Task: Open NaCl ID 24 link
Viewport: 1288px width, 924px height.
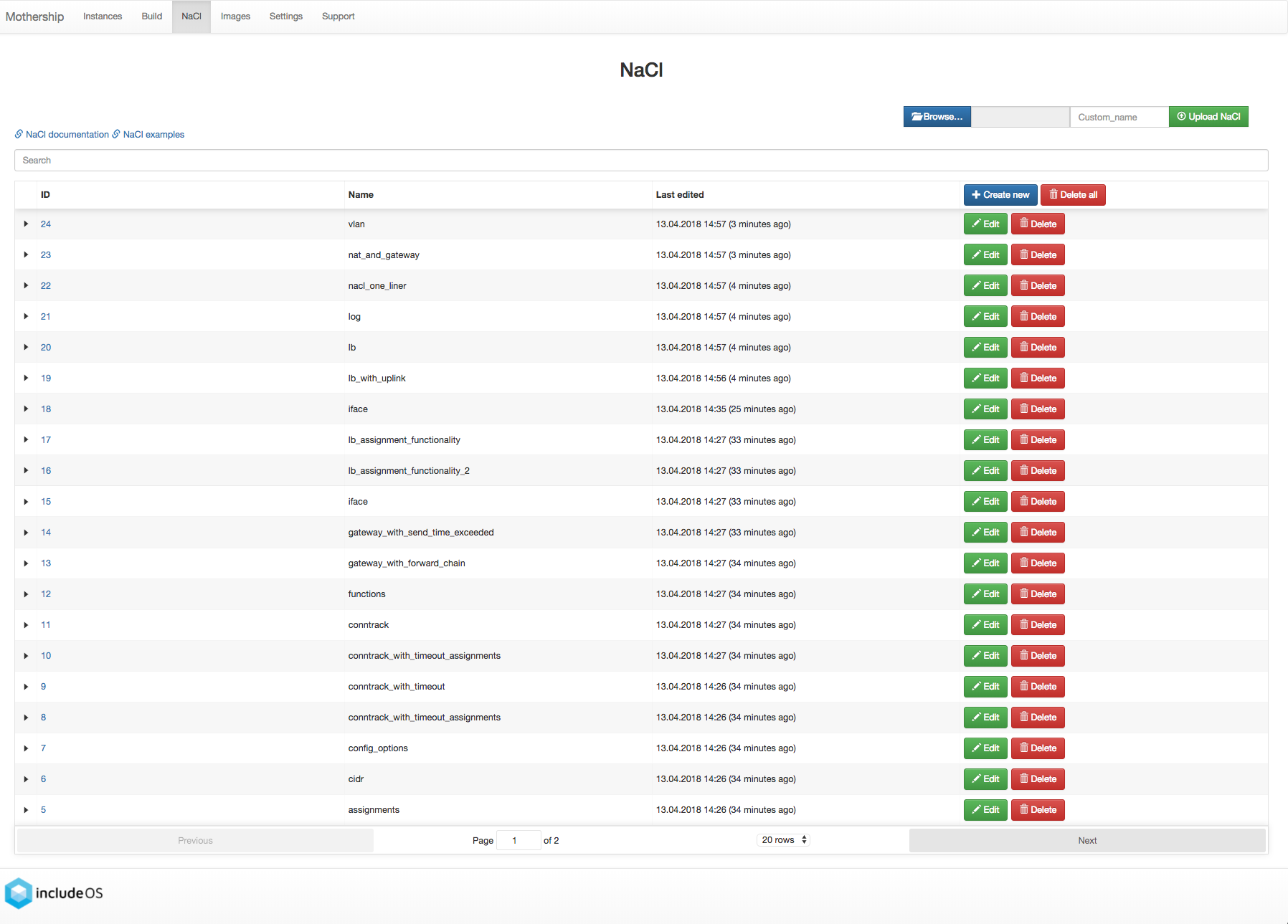Action: (45, 224)
